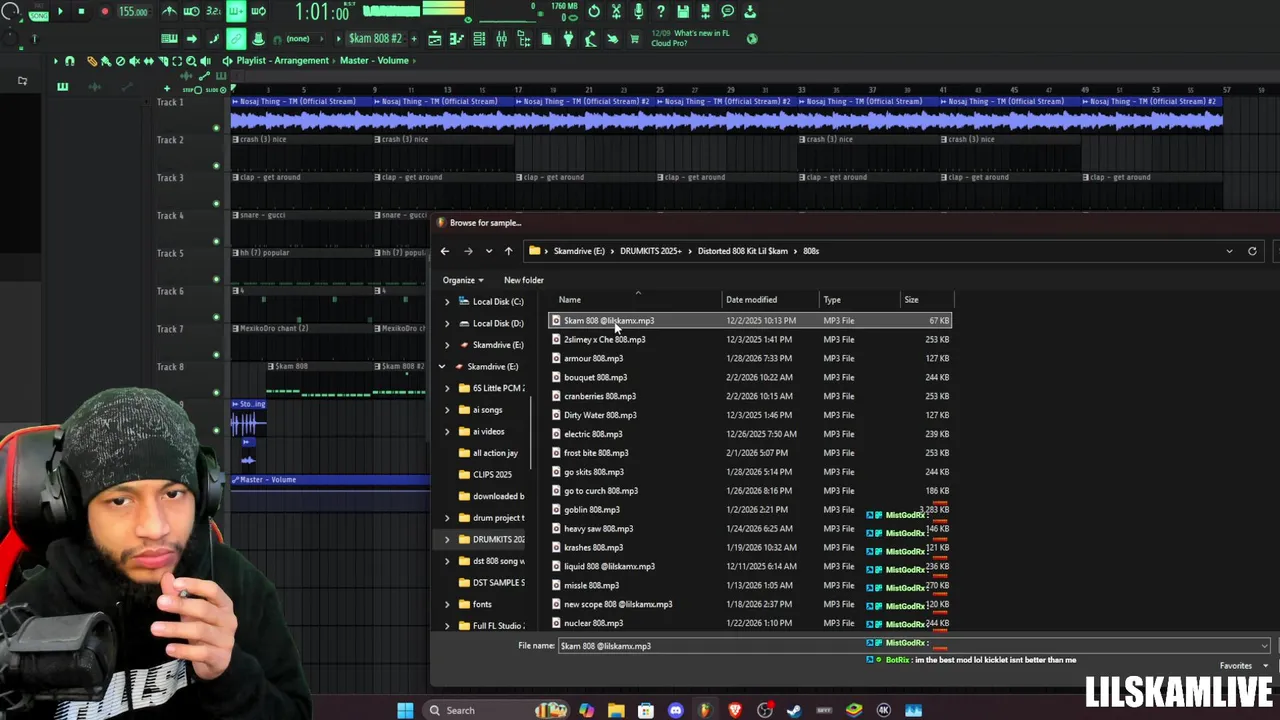Go back in the file dialog

(445, 251)
